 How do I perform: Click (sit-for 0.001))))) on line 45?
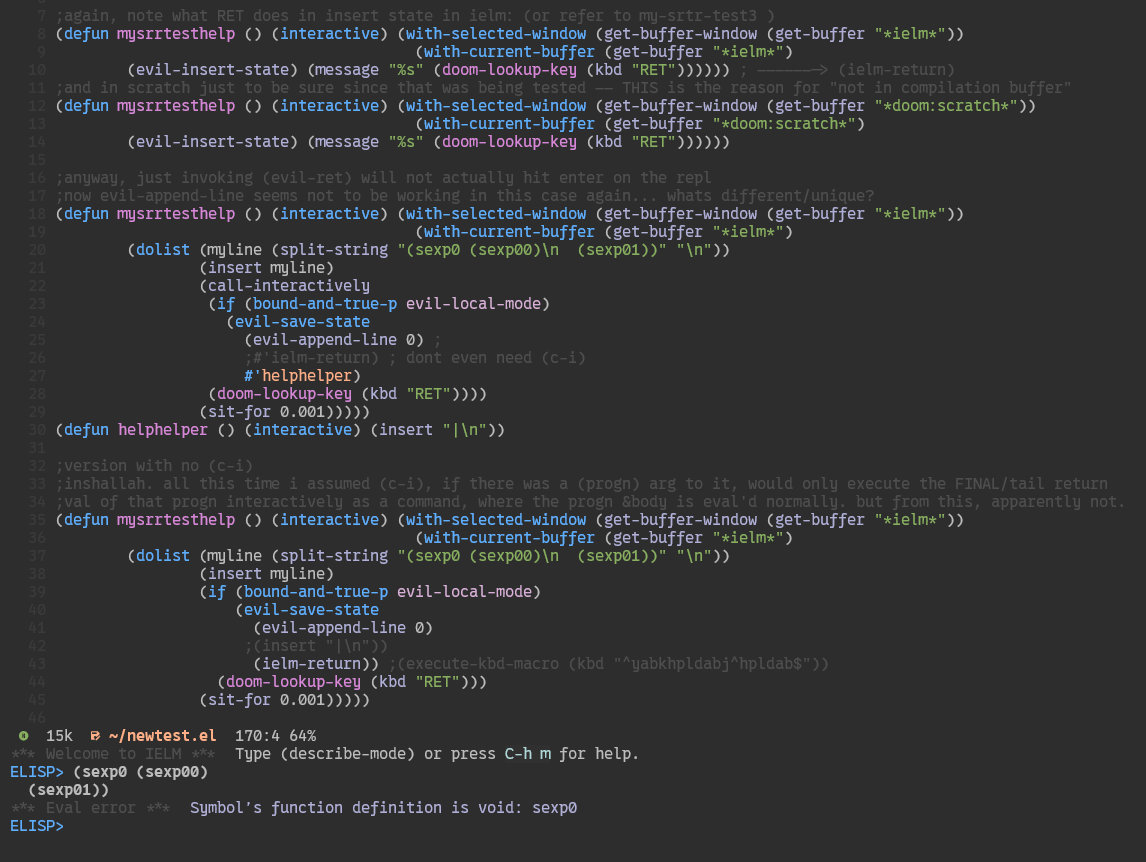284,700
